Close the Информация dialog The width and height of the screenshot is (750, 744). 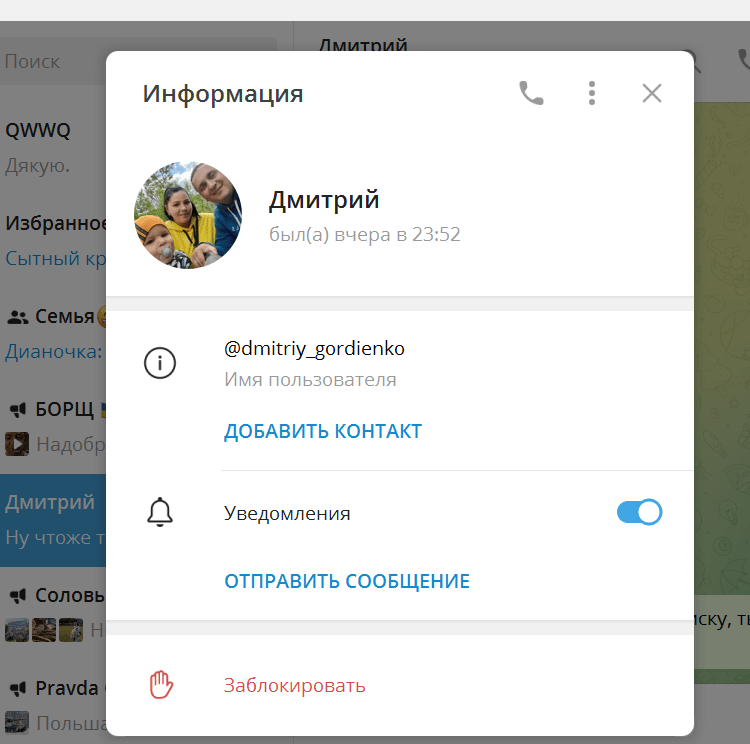coord(652,93)
